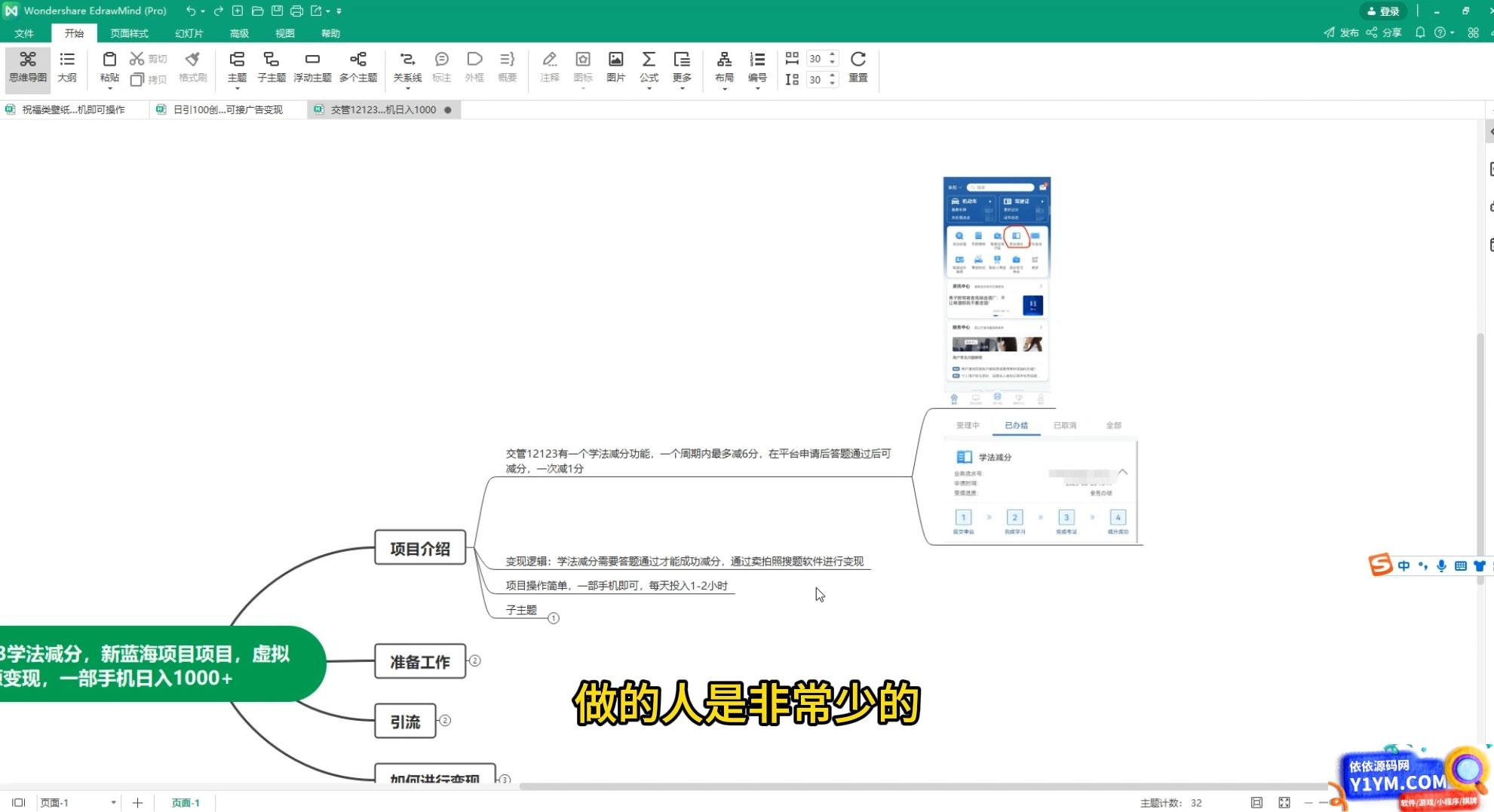
Task: Open the app grid icon near help
Action: [1473, 32]
